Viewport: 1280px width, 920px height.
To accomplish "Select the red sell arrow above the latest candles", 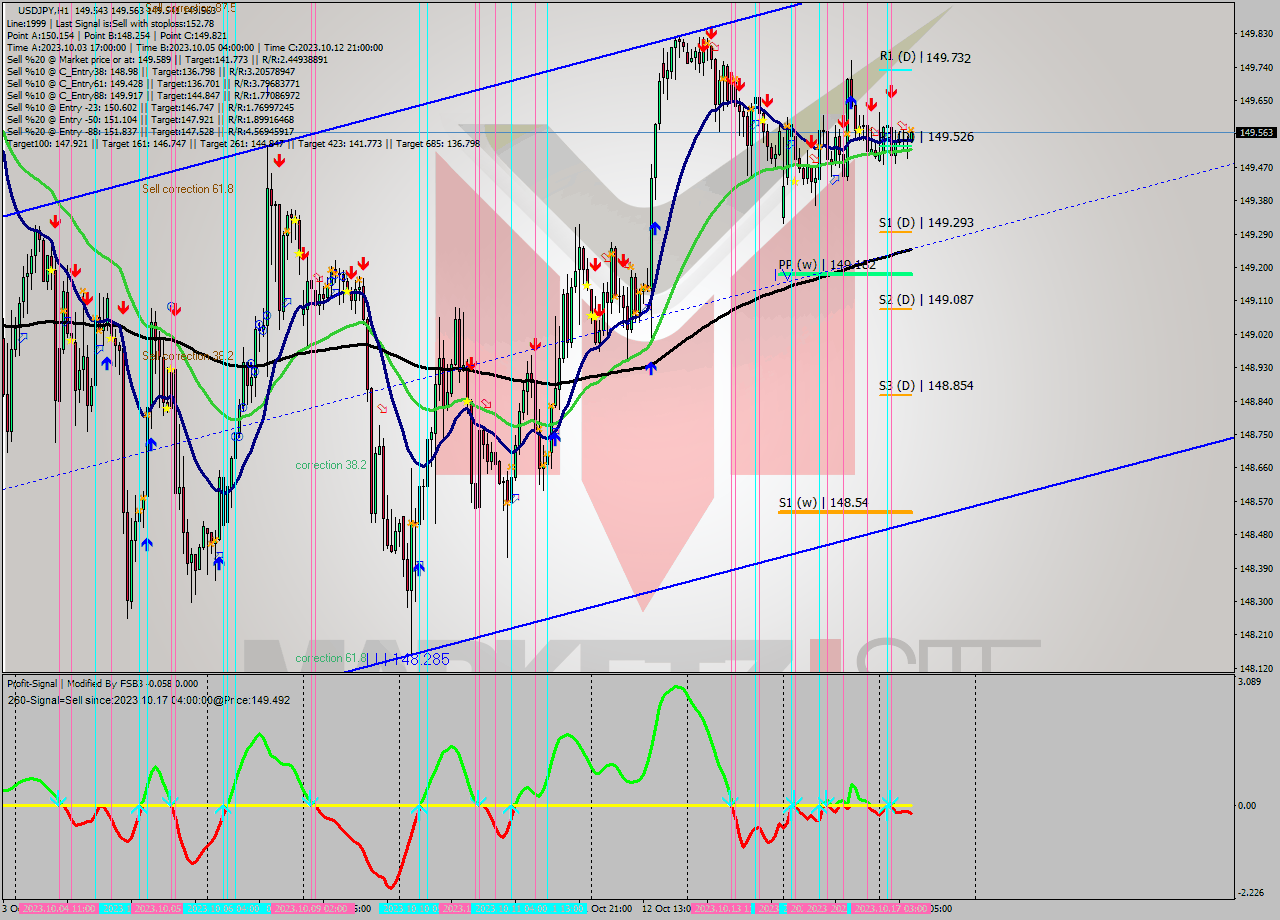I will pos(889,90).
